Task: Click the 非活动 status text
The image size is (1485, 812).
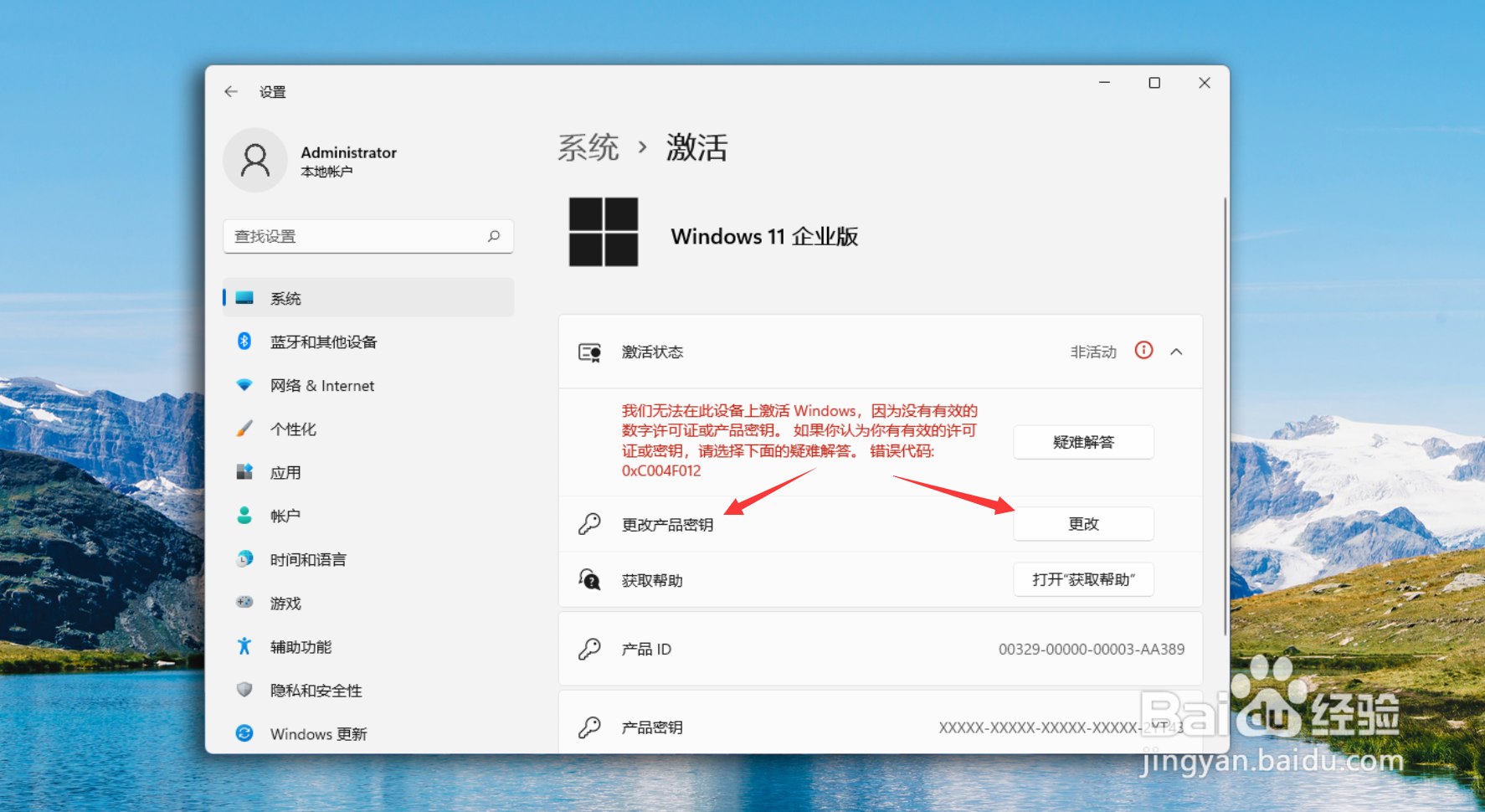Action: pos(1093,352)
